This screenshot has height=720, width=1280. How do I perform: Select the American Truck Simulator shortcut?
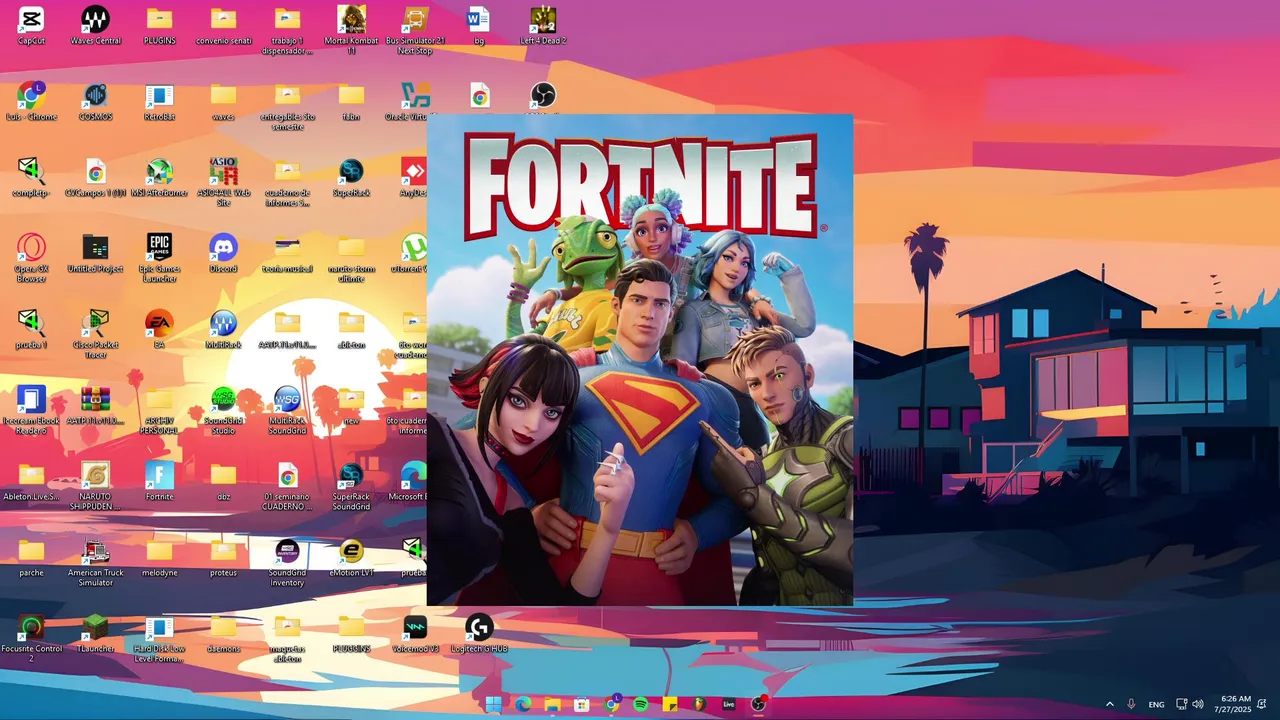click(x=95, y=562)
